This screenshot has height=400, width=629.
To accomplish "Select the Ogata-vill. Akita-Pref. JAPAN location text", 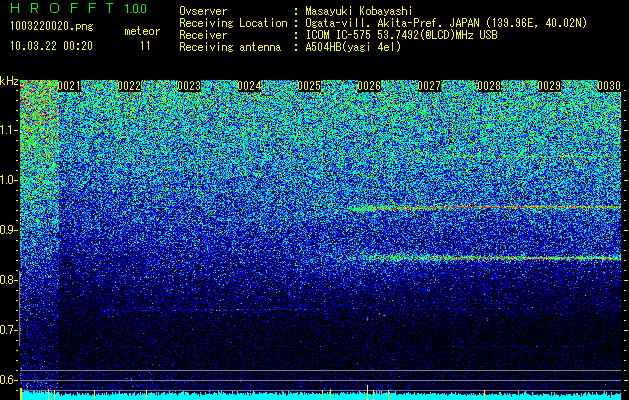I will tap(446, 23).
